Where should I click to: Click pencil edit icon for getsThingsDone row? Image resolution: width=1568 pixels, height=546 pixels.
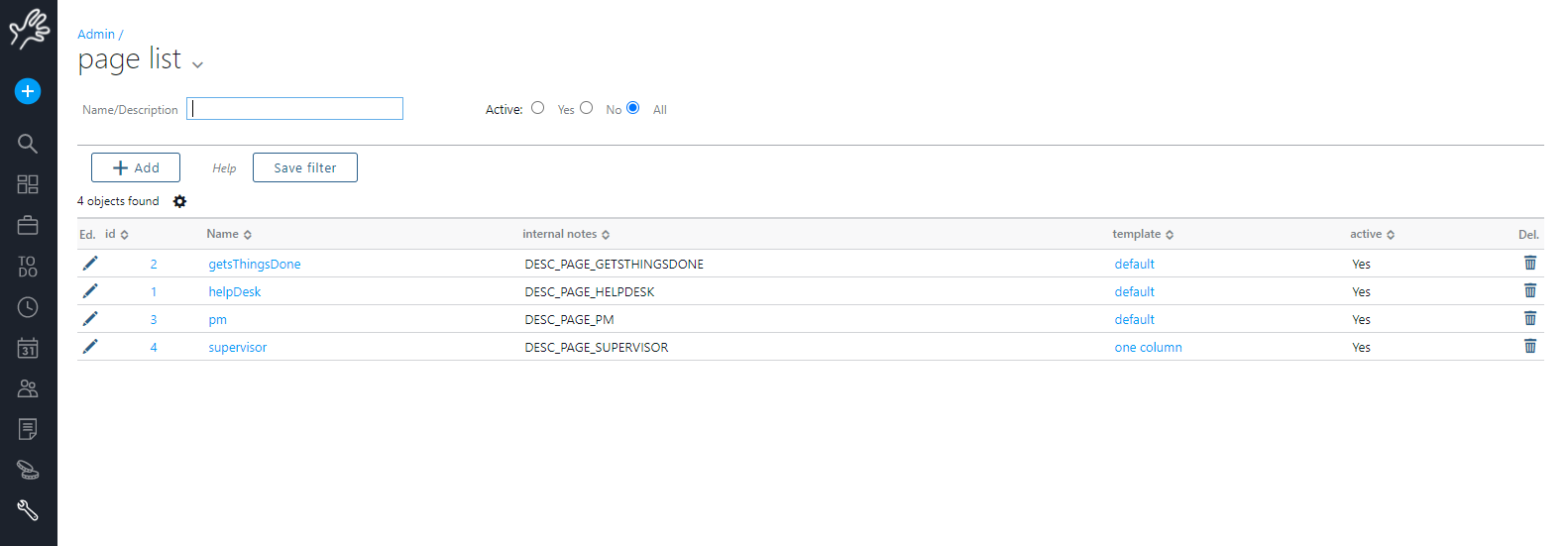pyautogui.click(x=90, y=264)
